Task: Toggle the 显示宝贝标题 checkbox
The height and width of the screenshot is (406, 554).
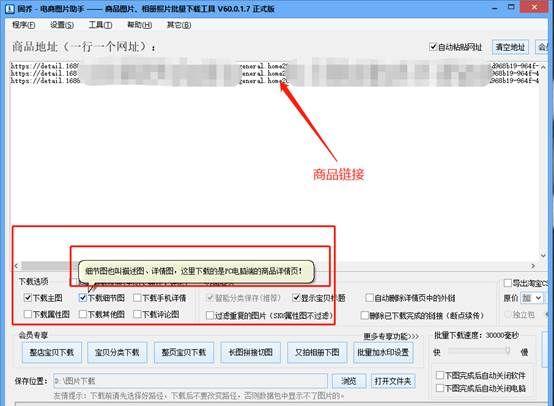Action: pos(296,298)
